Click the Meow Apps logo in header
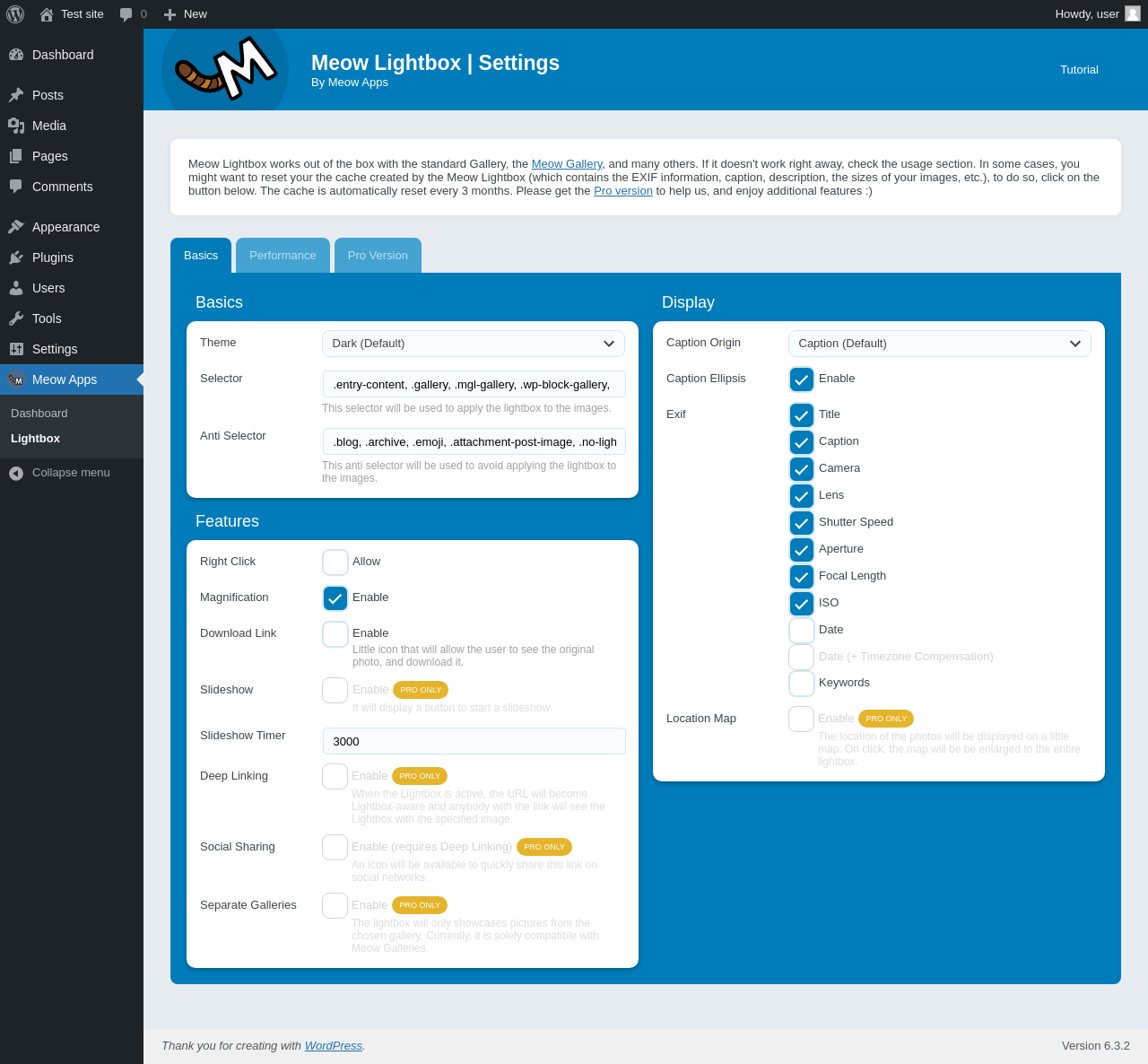The height and width of the screenshot is (1064, 1148). 225,69
